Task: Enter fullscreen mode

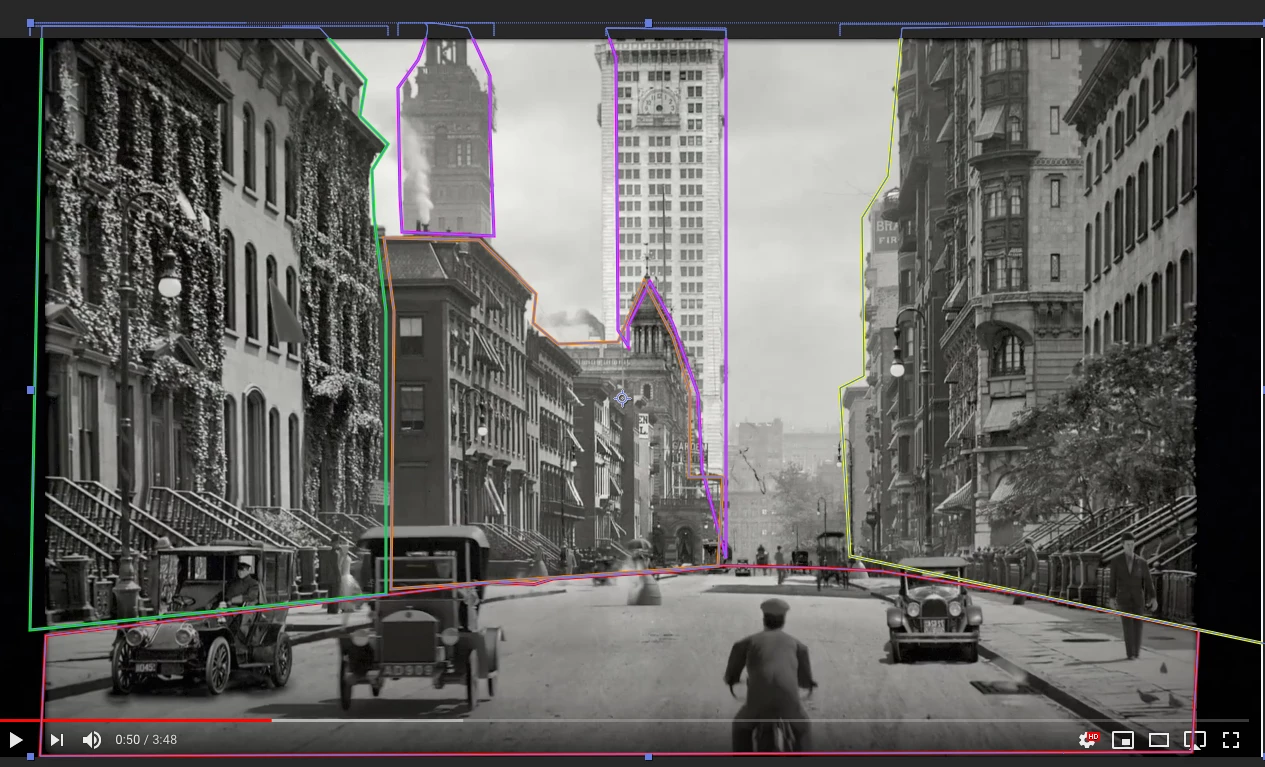Action: 1231,740
